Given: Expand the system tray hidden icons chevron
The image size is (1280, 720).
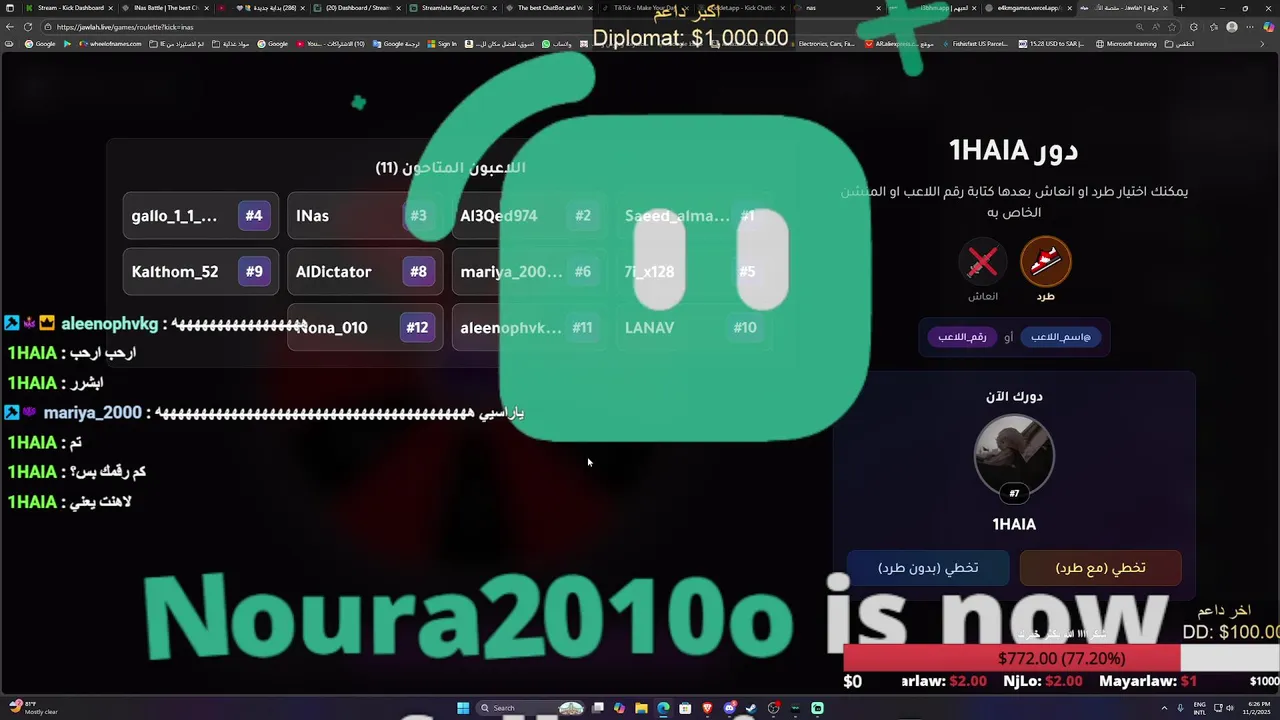Looking at the screenshot, I should coord(1165,708).
